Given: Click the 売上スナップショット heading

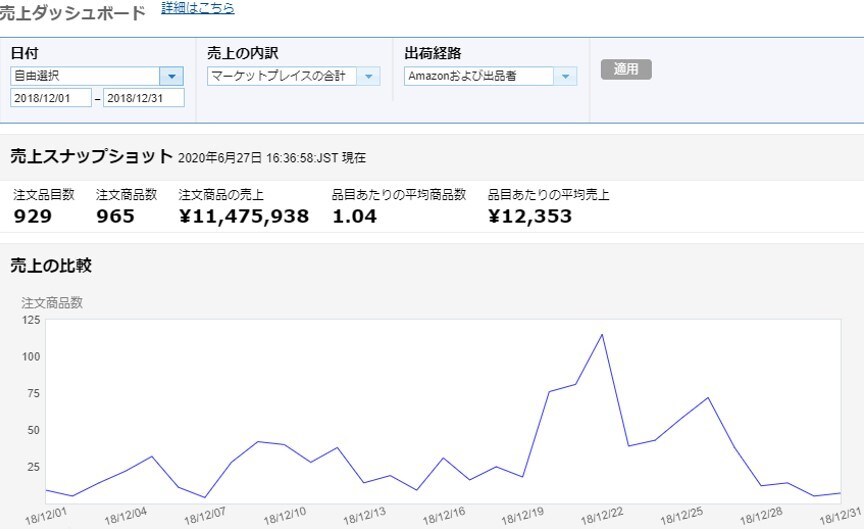Looking at the screenshot, I should tap(91, 156).
